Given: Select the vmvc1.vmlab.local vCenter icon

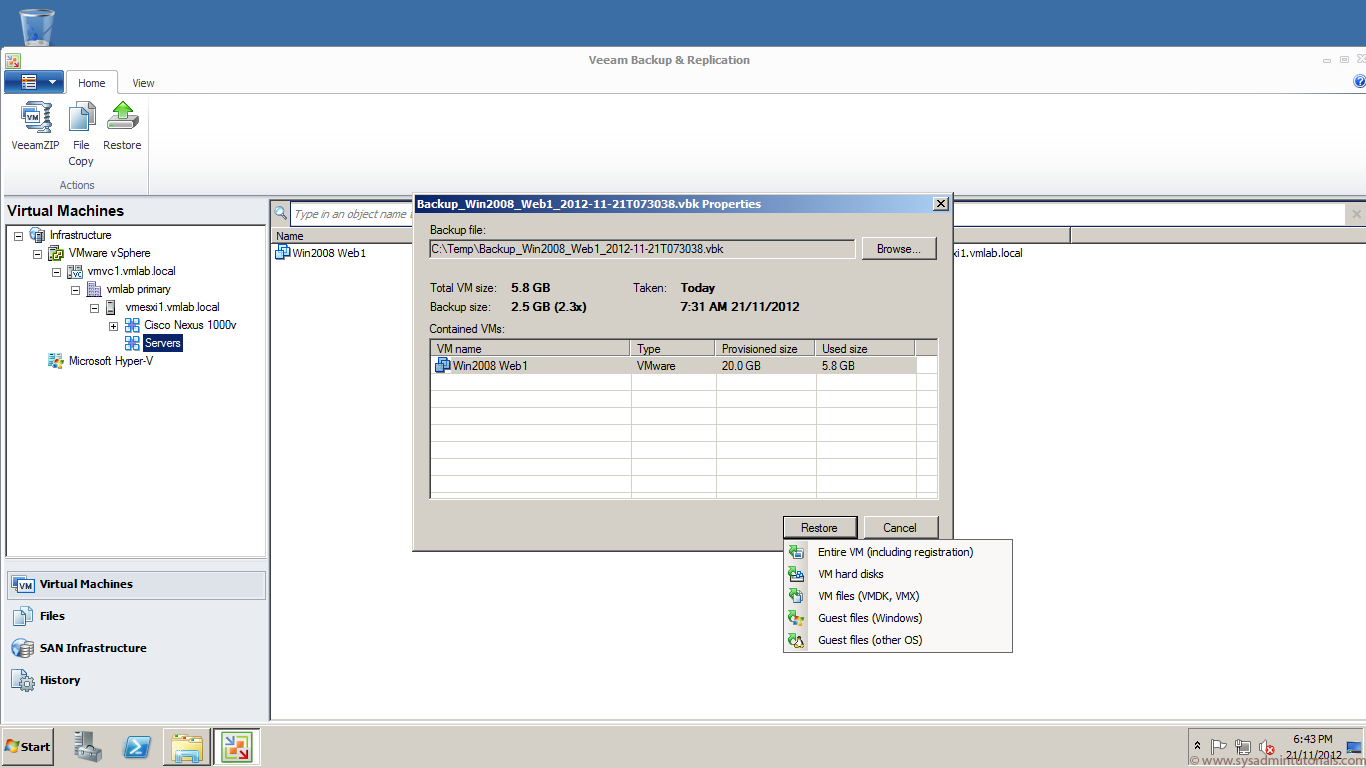Looking at the screenshot, I should (75, 271).
